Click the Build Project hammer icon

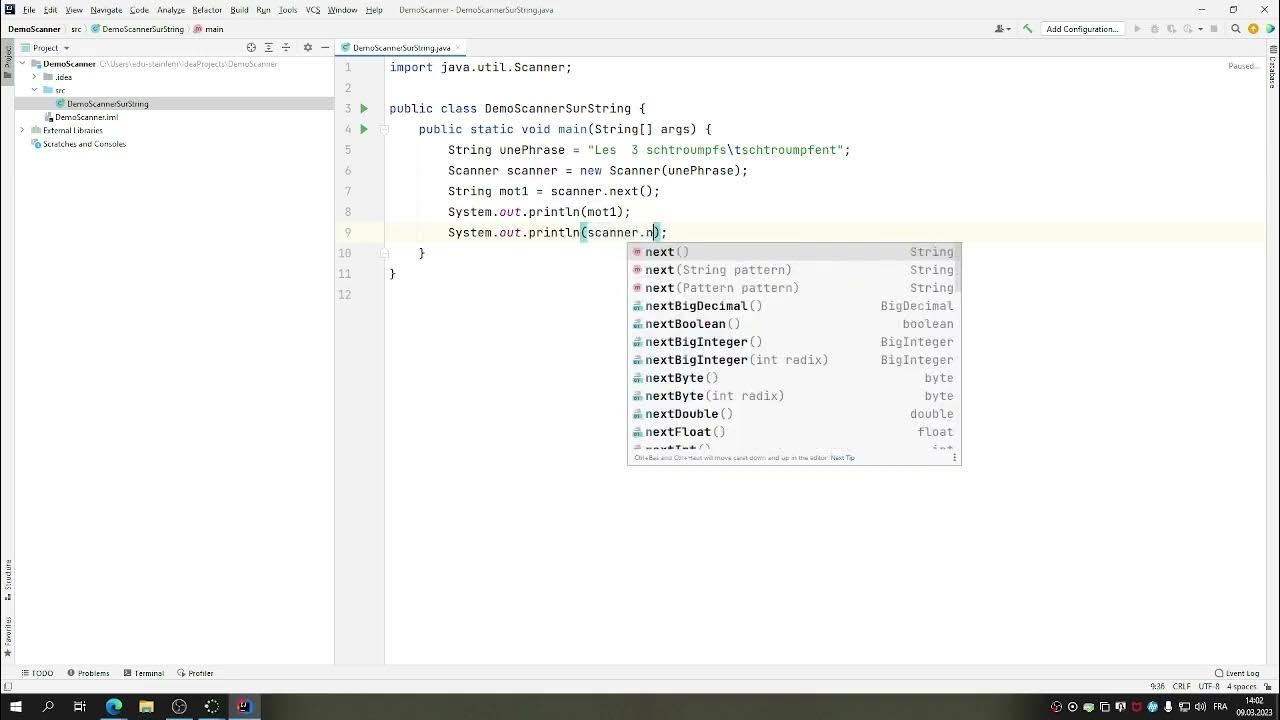[1027, 29]
